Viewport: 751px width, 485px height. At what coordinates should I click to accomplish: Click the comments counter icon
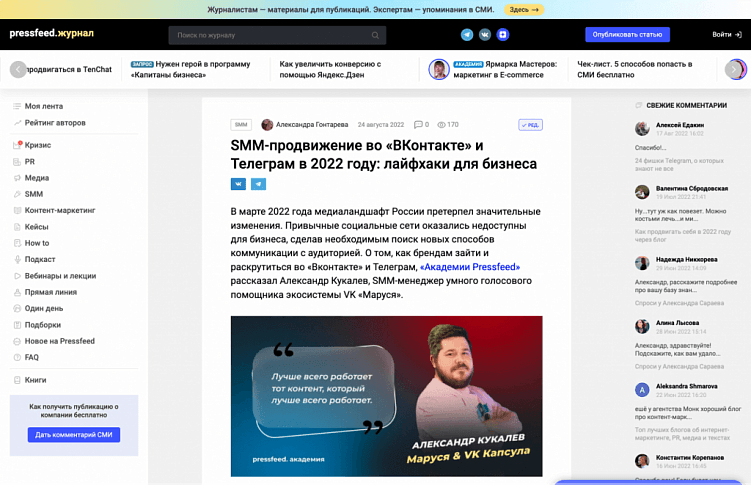tap(418, 124)
